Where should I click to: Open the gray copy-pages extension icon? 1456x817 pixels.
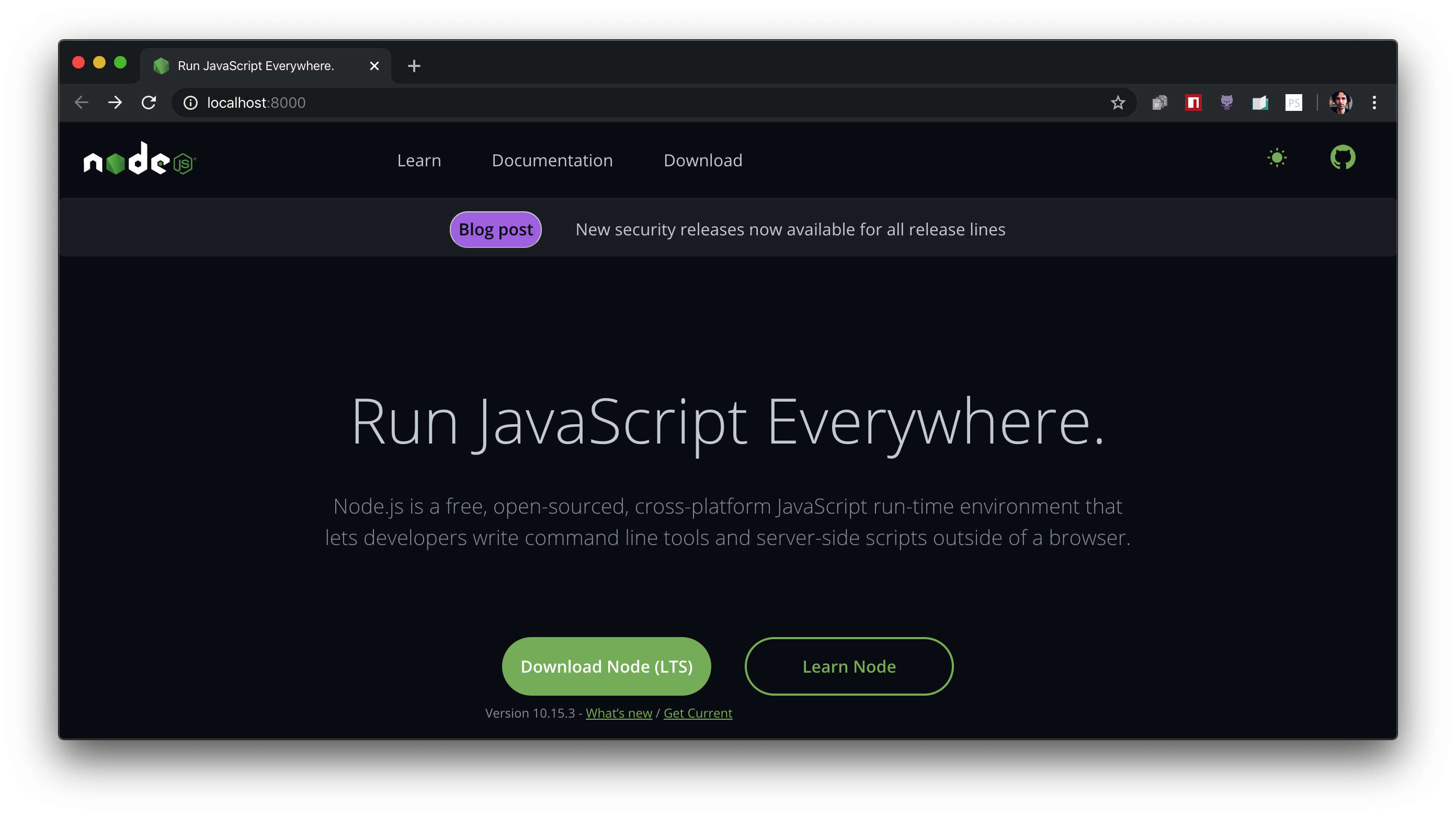pos(1159,103)
